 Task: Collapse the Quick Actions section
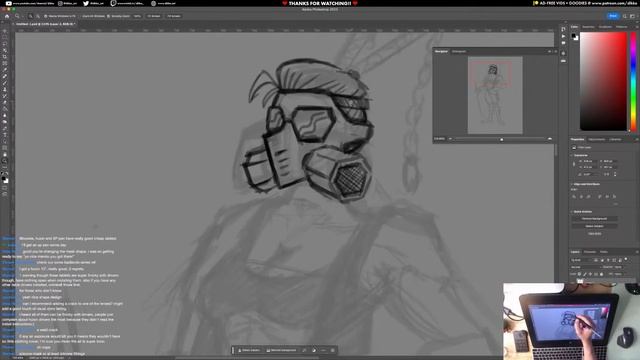571,212
